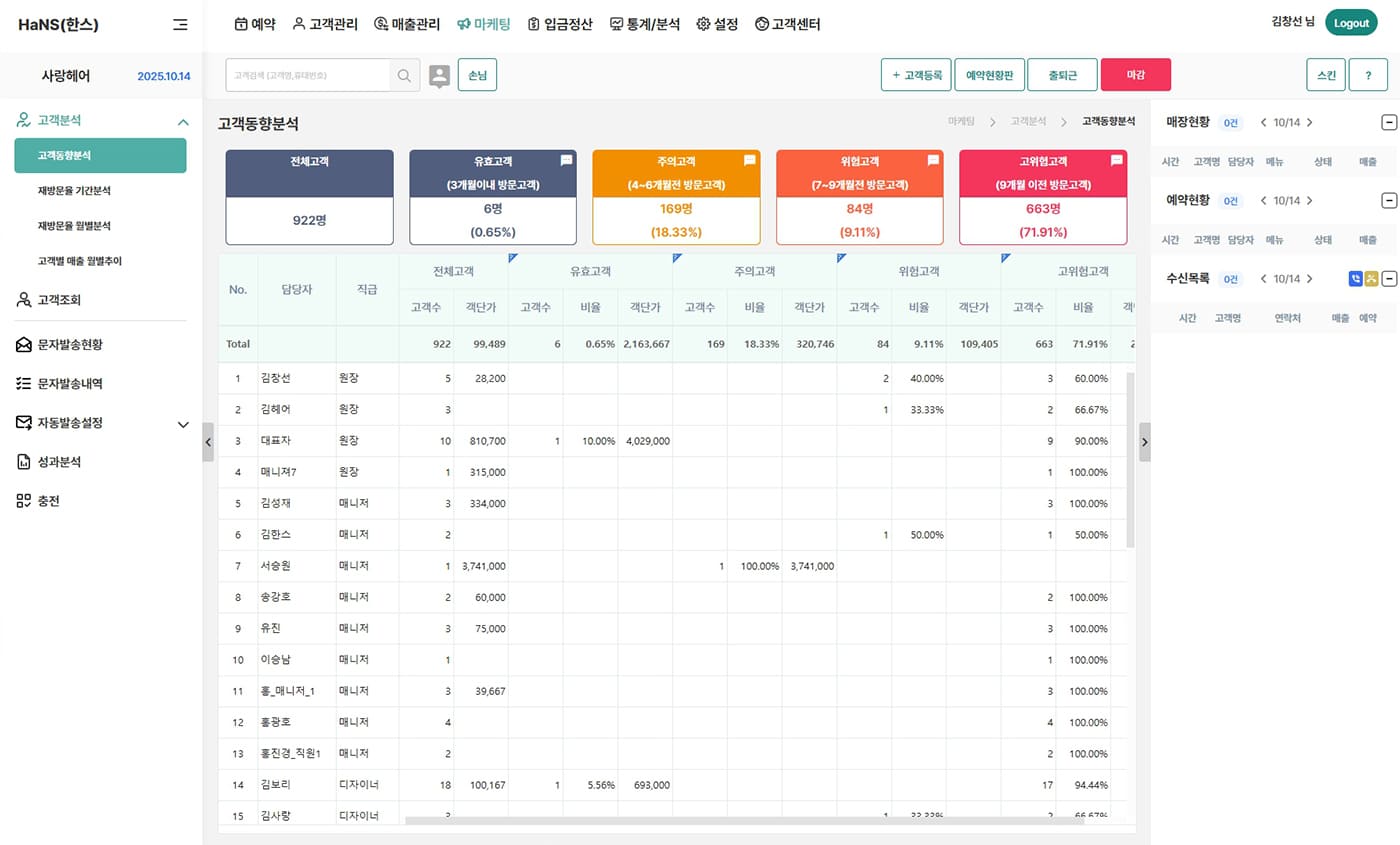1400x845 pixels.
Task: Open the comment icon on 유효고객 card
Action: (566, 160)
